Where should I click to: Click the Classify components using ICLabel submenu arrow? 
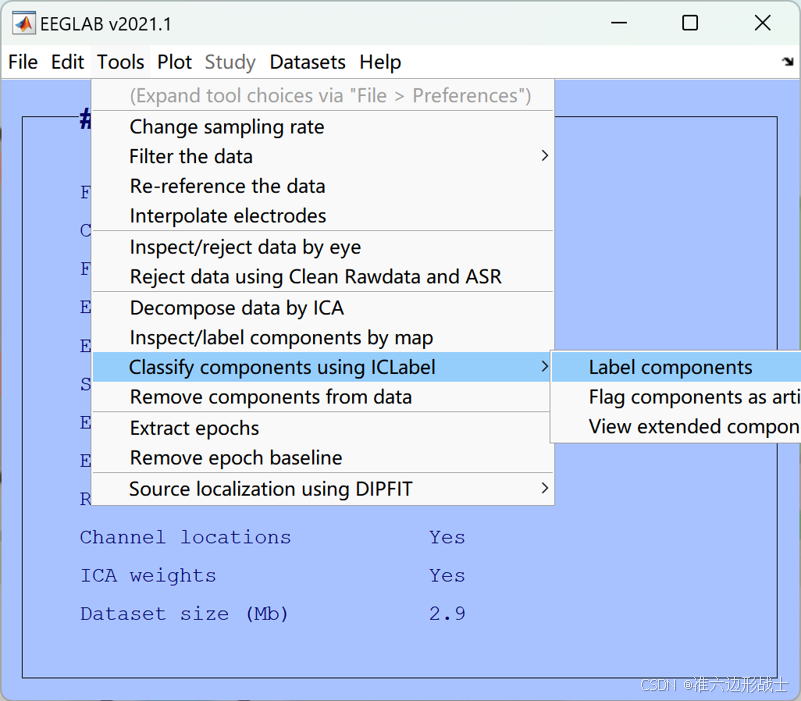point(545,366)
